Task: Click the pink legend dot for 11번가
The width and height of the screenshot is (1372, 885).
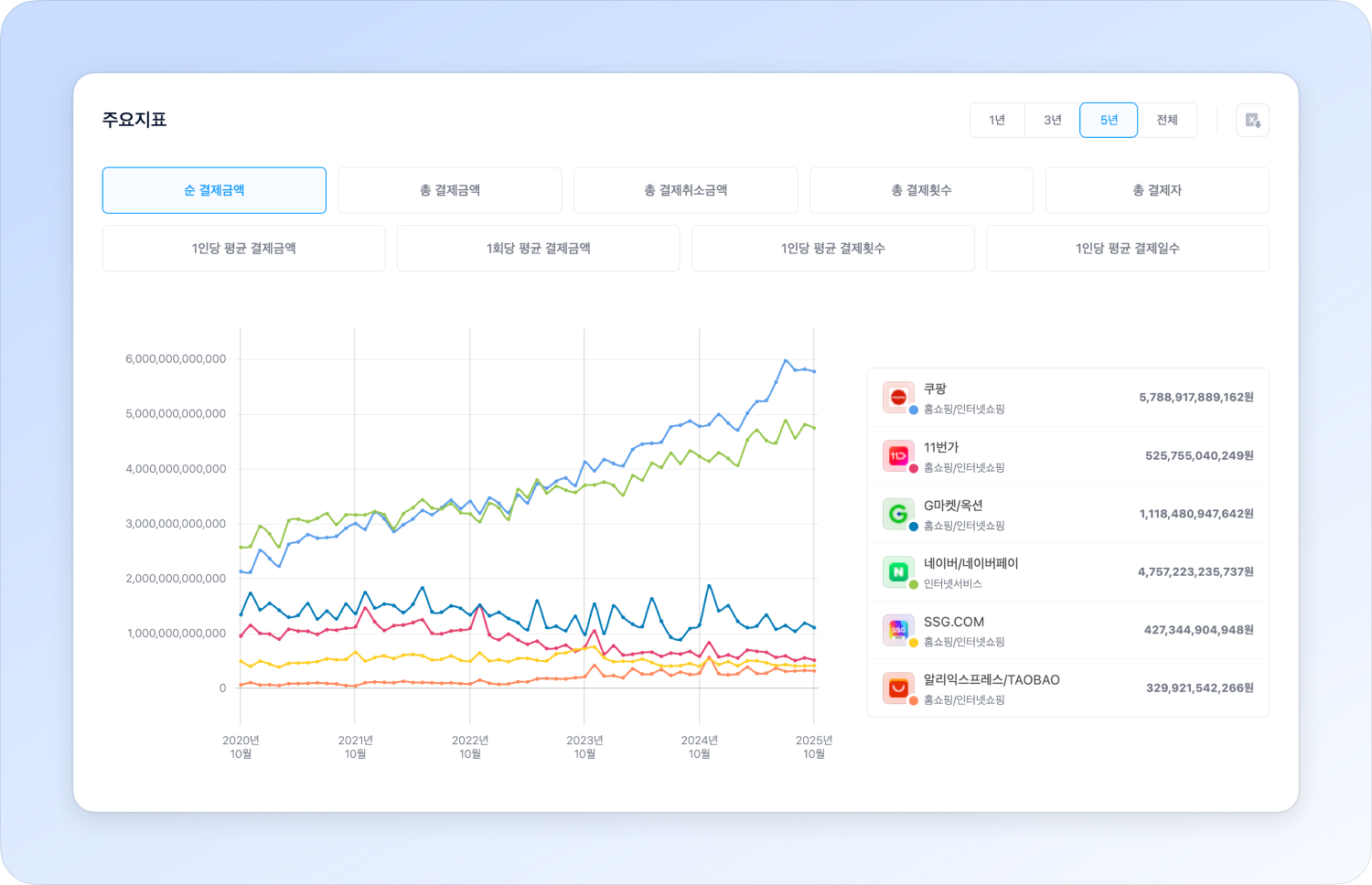Action: (913, 469)
